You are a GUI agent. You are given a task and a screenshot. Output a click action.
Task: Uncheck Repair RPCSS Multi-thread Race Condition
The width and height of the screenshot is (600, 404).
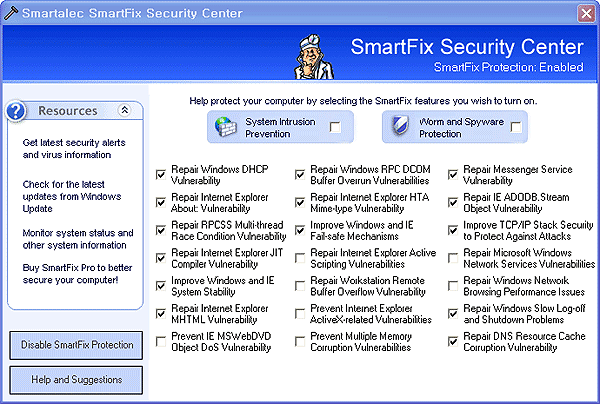(x=161, y=230)
